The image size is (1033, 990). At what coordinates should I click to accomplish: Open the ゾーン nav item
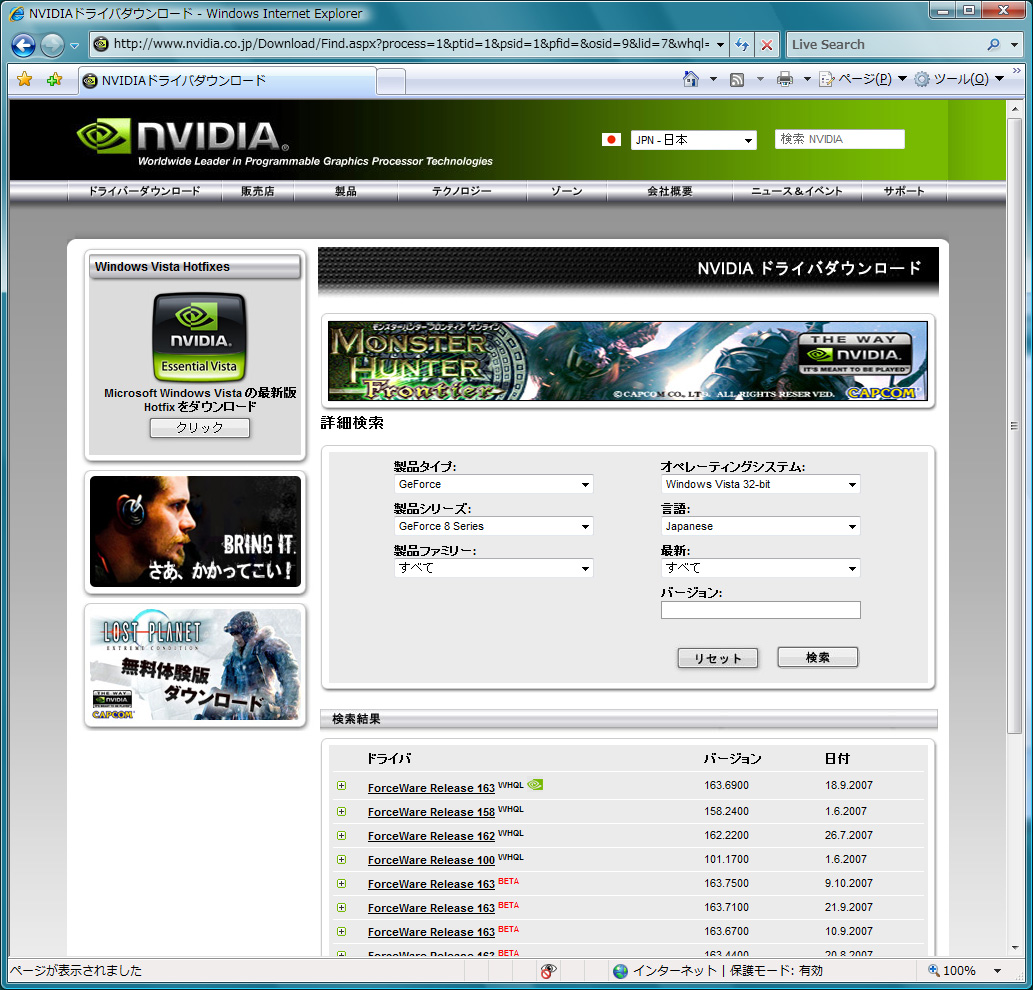(x=567, y=191)
